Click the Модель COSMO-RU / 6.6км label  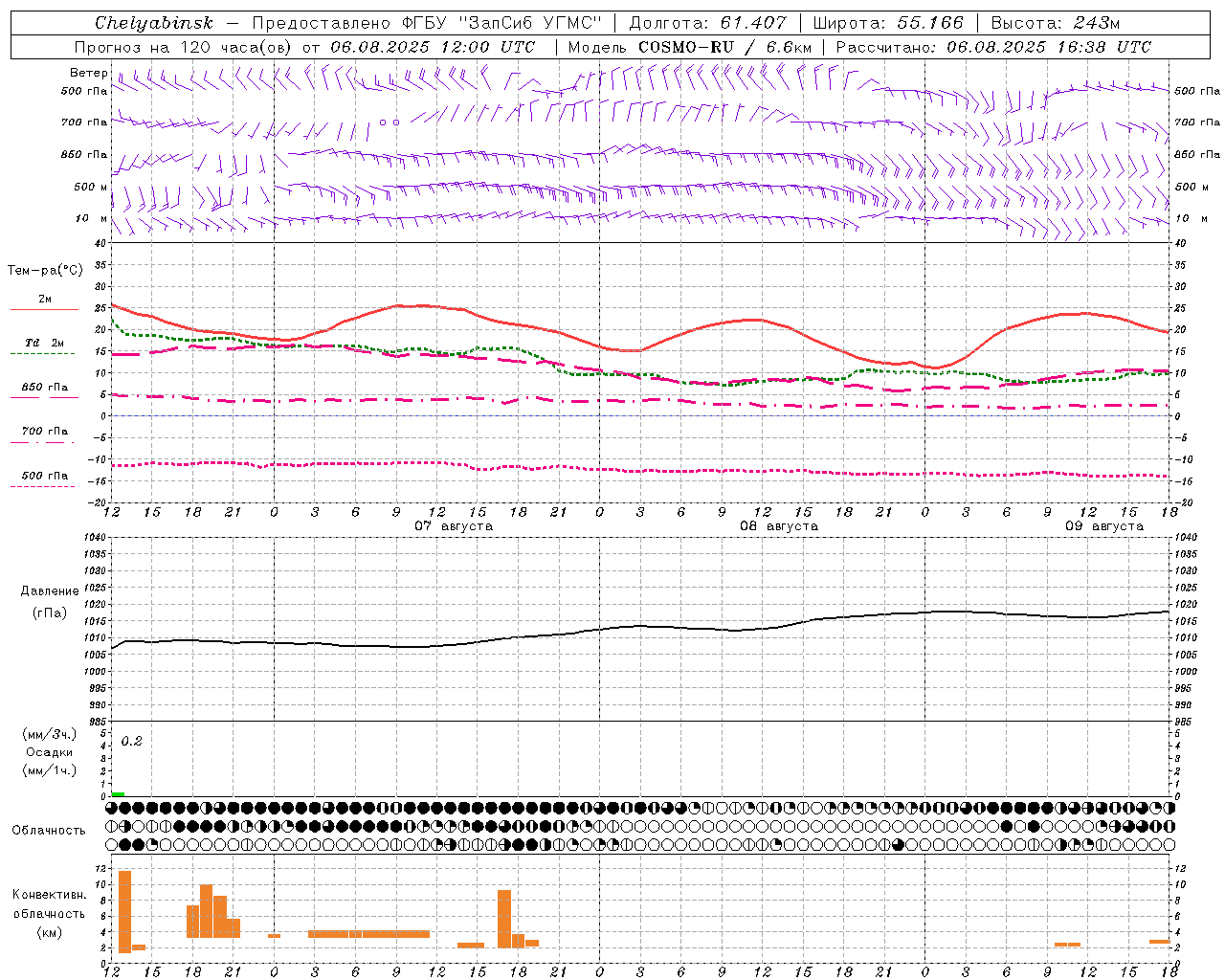[689, 47]
